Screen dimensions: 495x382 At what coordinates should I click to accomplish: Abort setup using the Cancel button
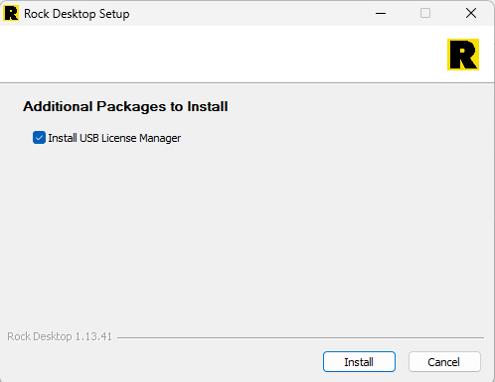click(444, 362)
